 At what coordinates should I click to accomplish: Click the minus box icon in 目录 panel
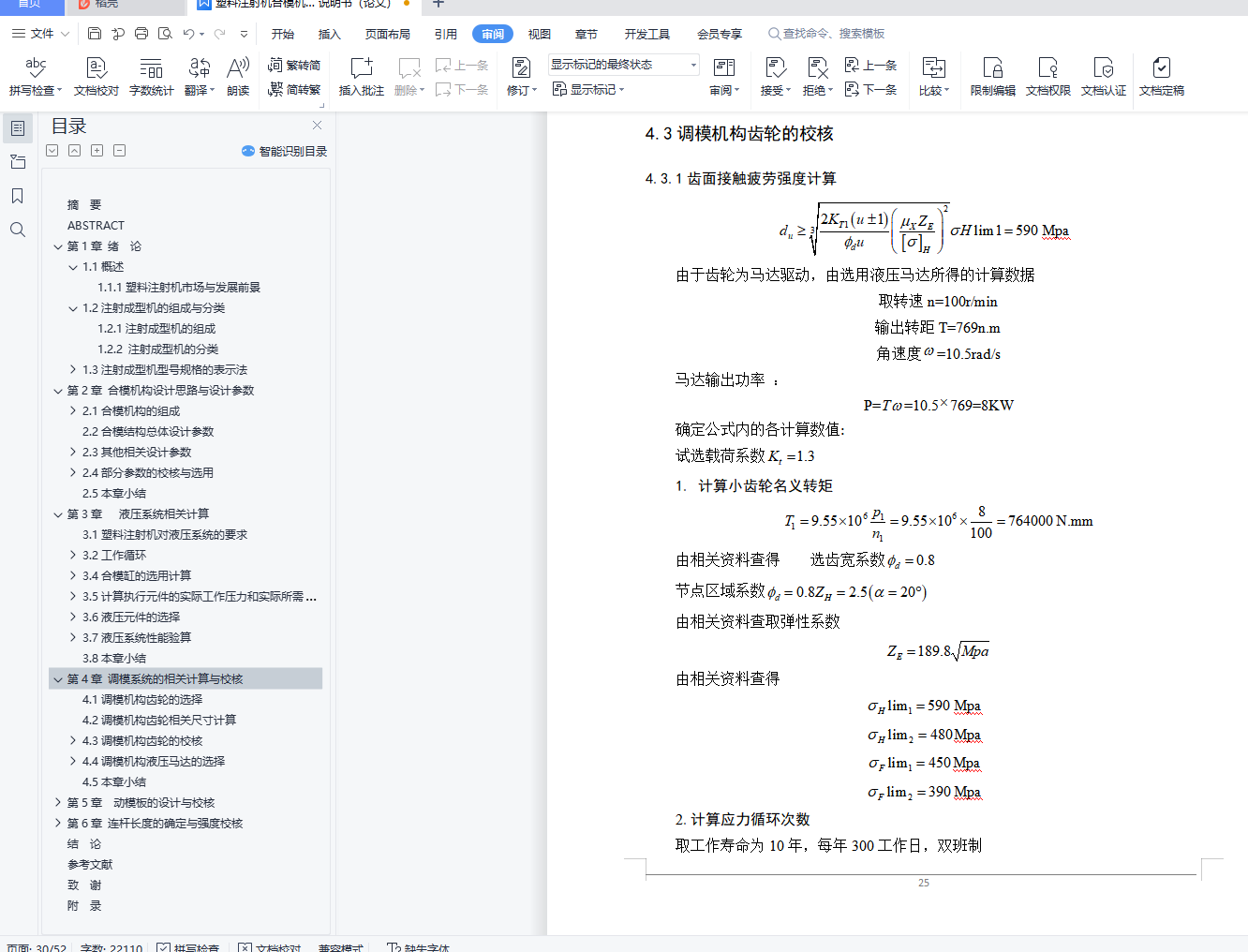(119, 151)
